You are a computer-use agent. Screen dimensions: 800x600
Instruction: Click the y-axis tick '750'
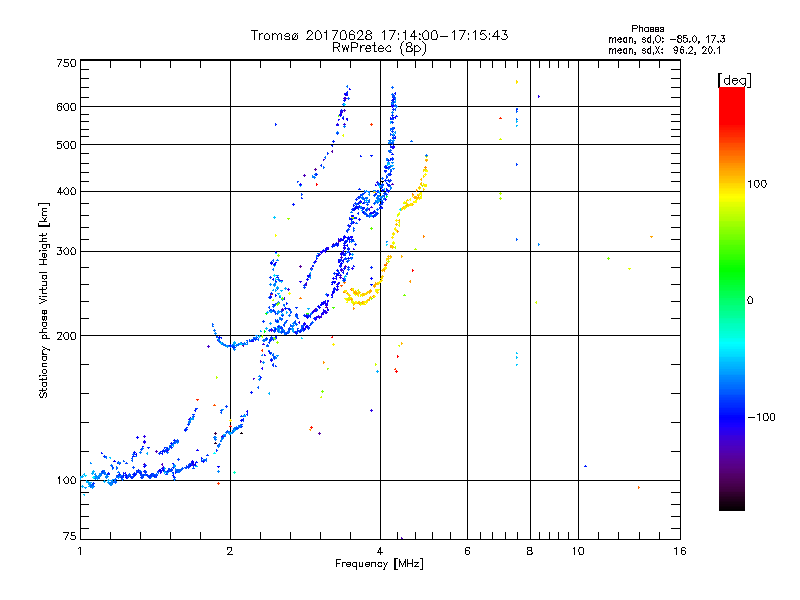[x=66, y=63]
